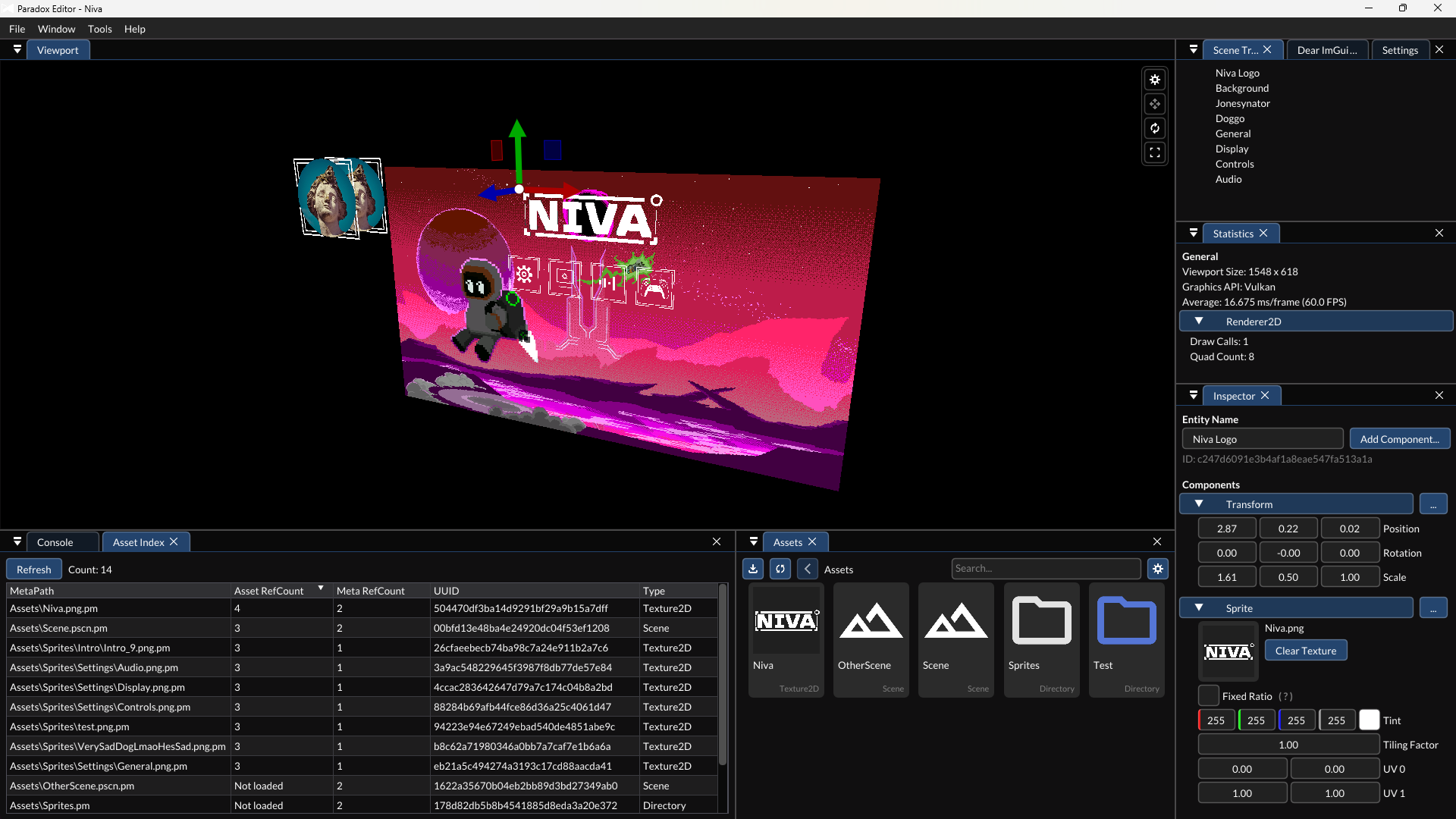1456x819 pixels.
Task: Open Assets browser settings gear
Action: click(x=1158, y=569)
